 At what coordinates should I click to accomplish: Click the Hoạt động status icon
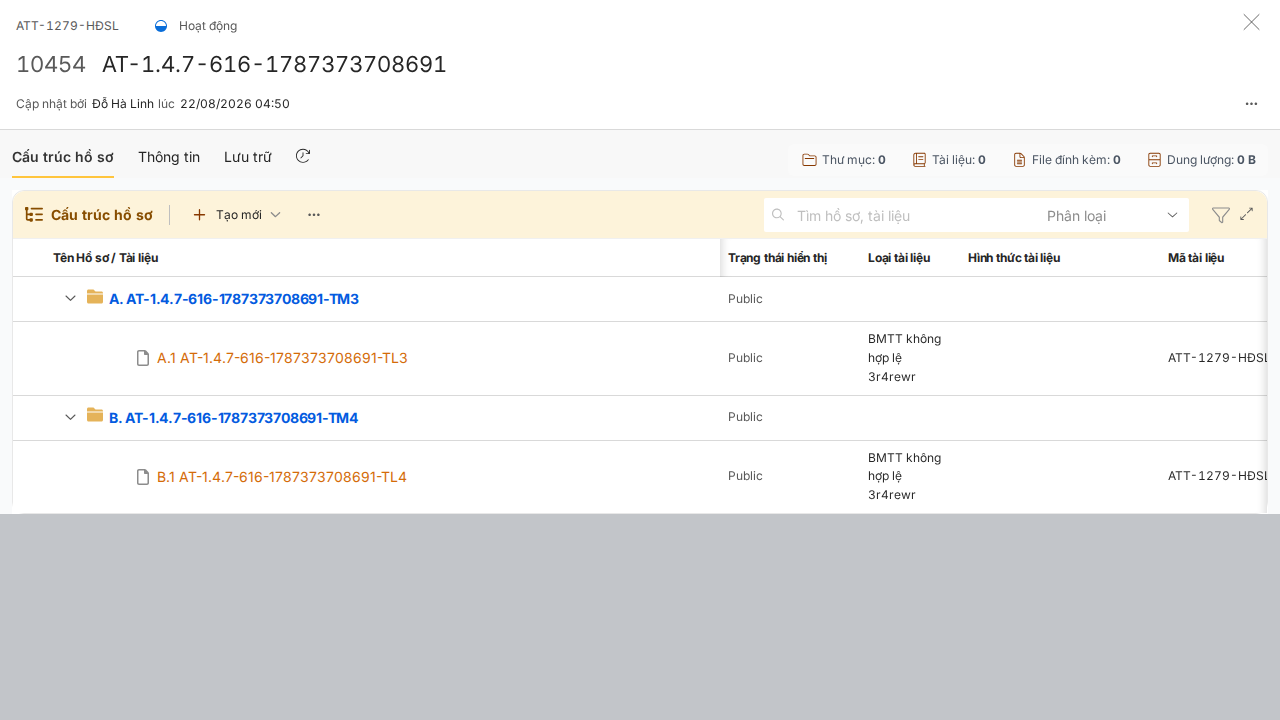[161, 26]
